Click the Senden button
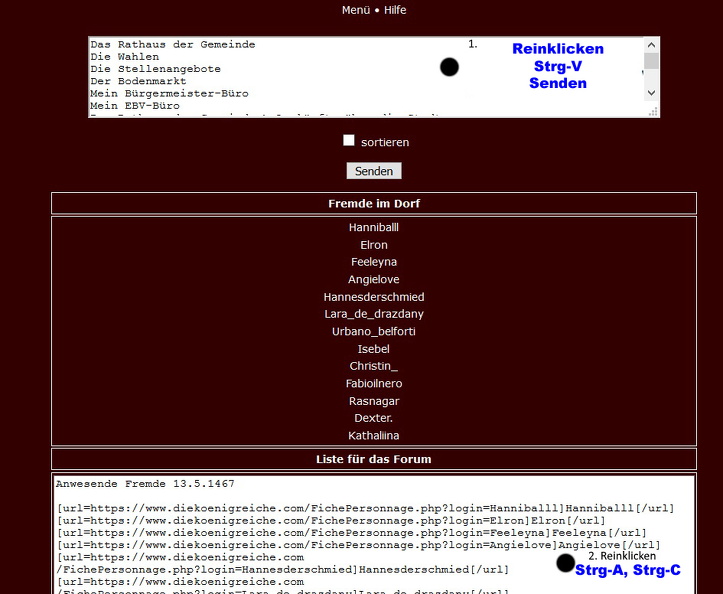 tap(374, 171)
